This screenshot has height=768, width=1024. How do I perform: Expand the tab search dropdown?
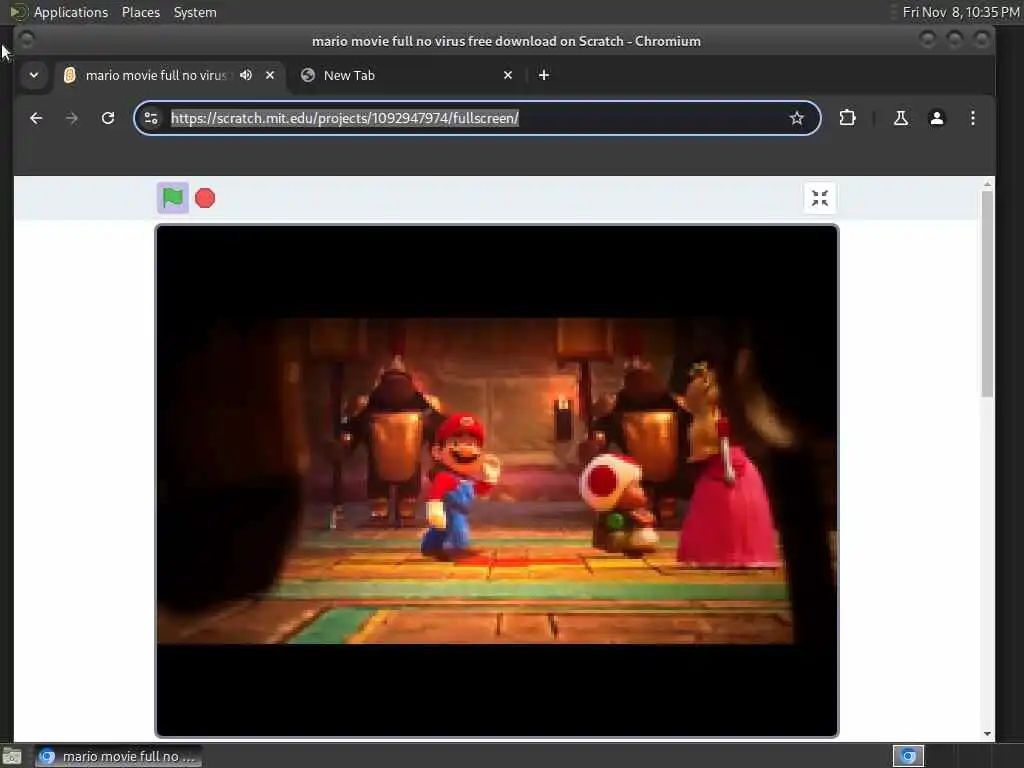click(34, 75)
